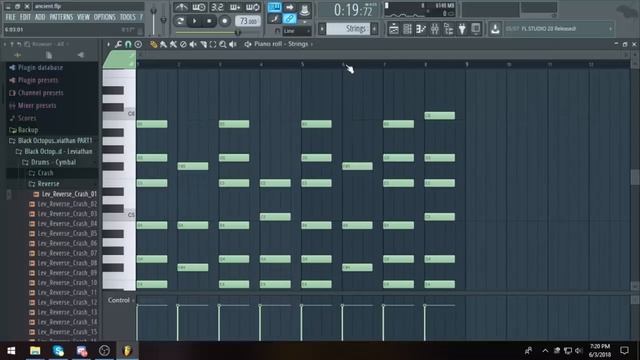
Task: Open the piano roll stamp tool
Action: coord(138,44)
